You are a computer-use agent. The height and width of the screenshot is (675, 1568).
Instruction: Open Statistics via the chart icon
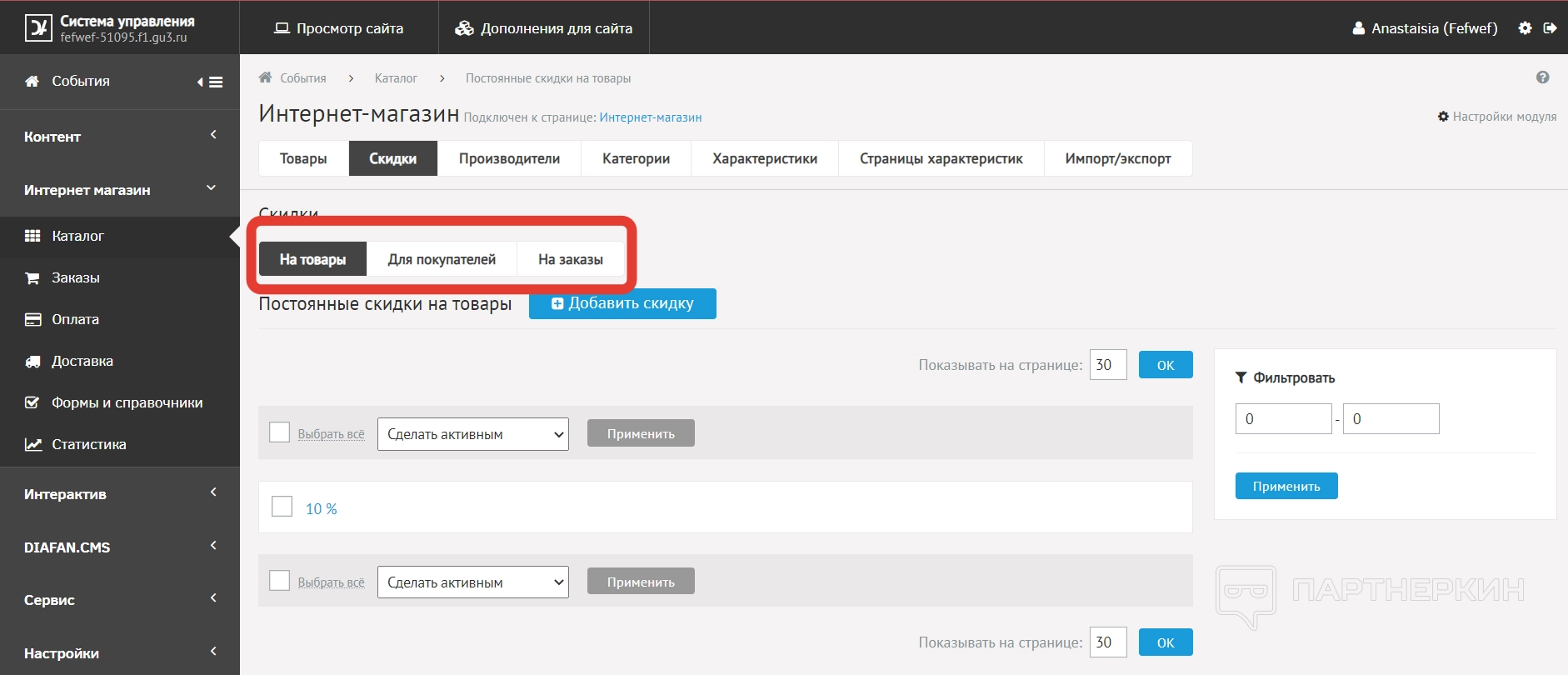(x=32, y=445)
